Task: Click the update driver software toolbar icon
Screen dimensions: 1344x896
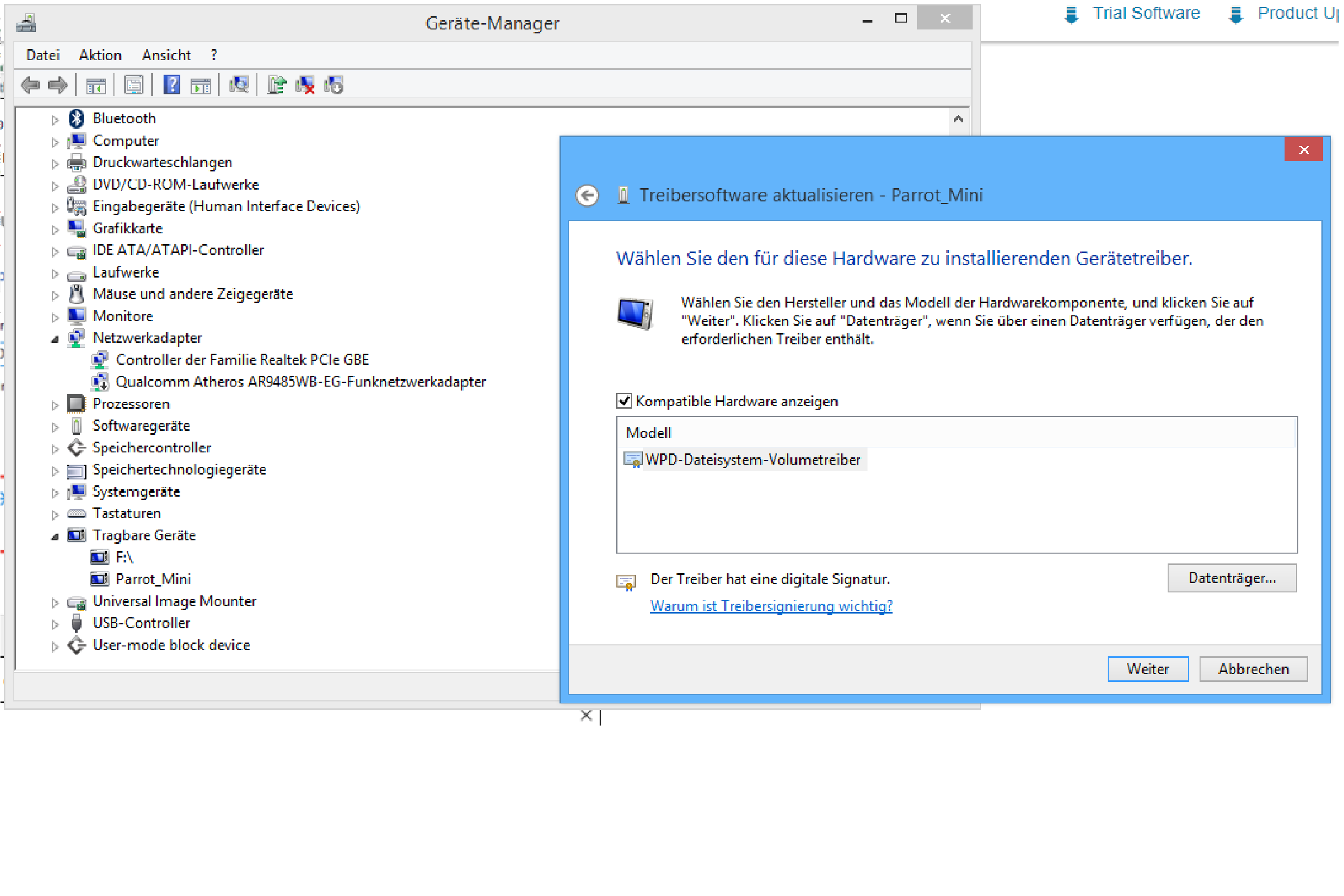Action: [x=277, y=85]
